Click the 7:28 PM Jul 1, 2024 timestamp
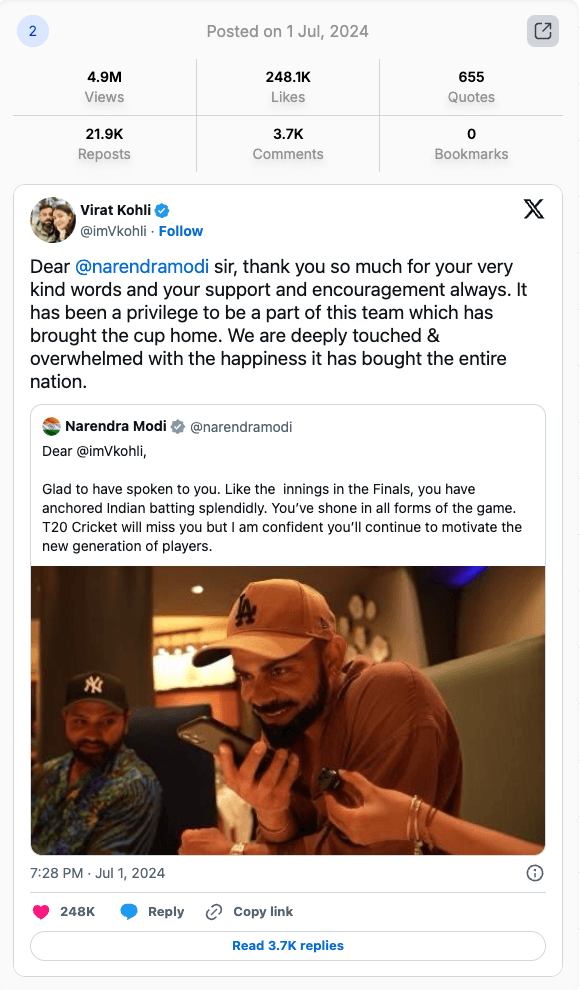 97,873
